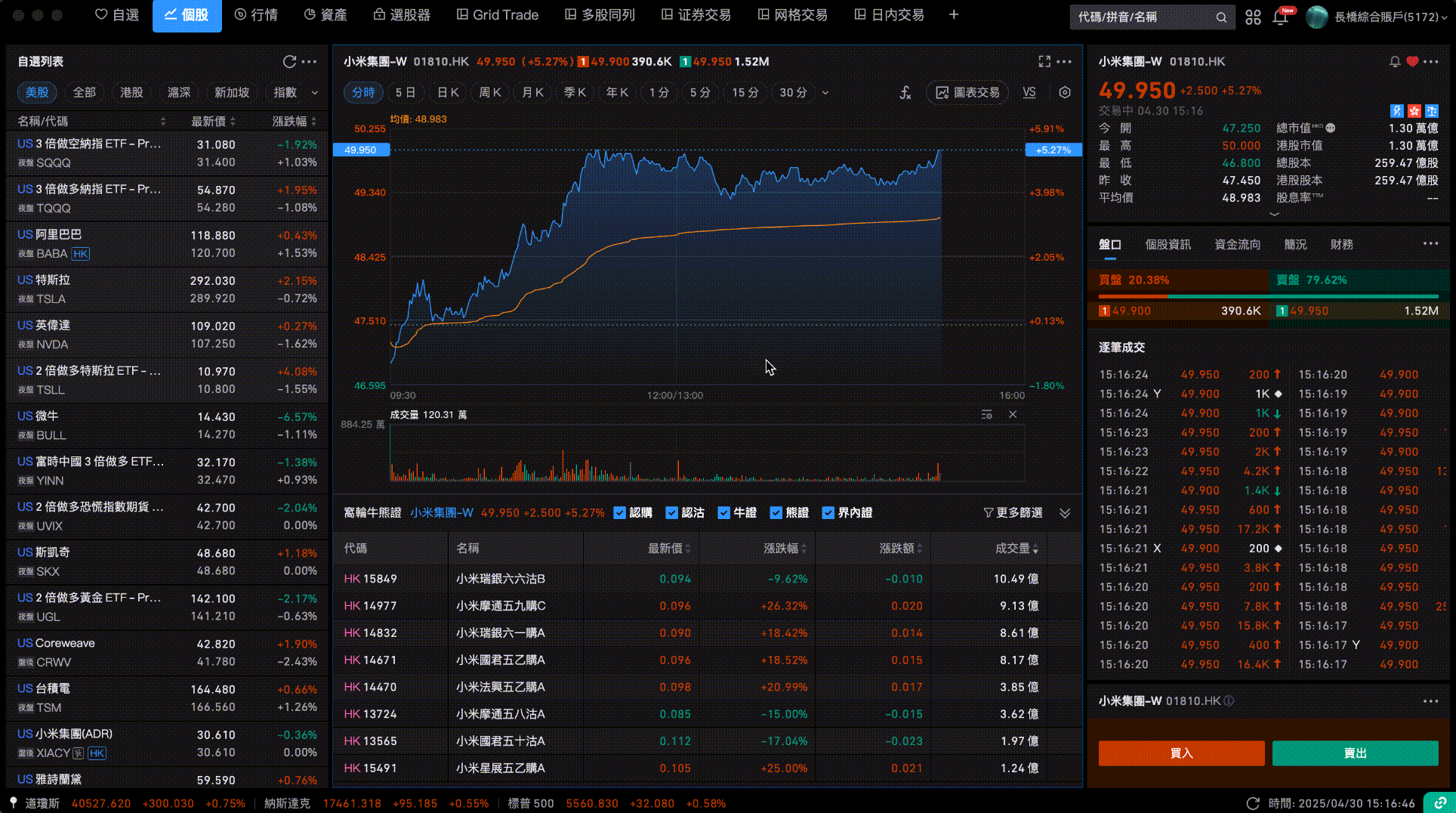Click the blue lightning badge icon
Viewport: 1456px width, 813px height.
pos(1397,111)
